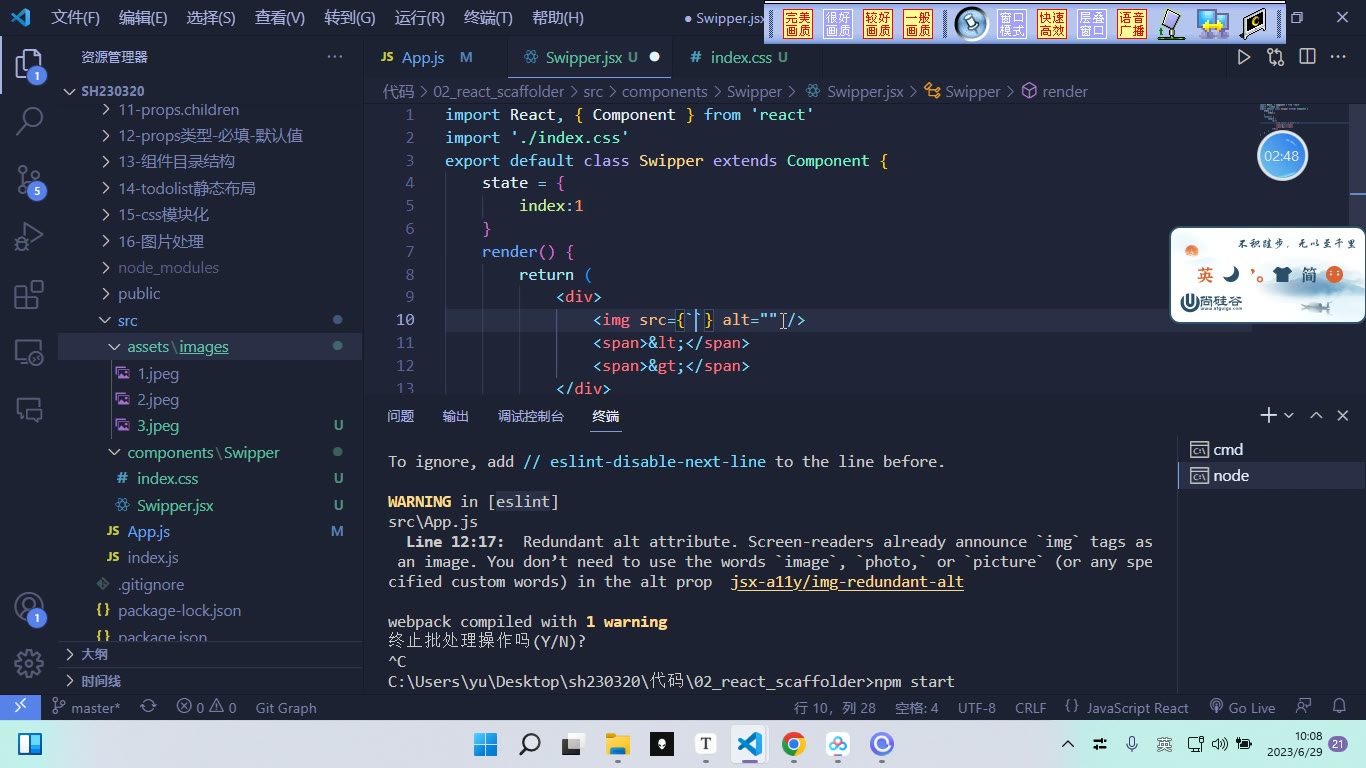Collapse the src folder
1366x768 pixels.
(x=210, y=320)
